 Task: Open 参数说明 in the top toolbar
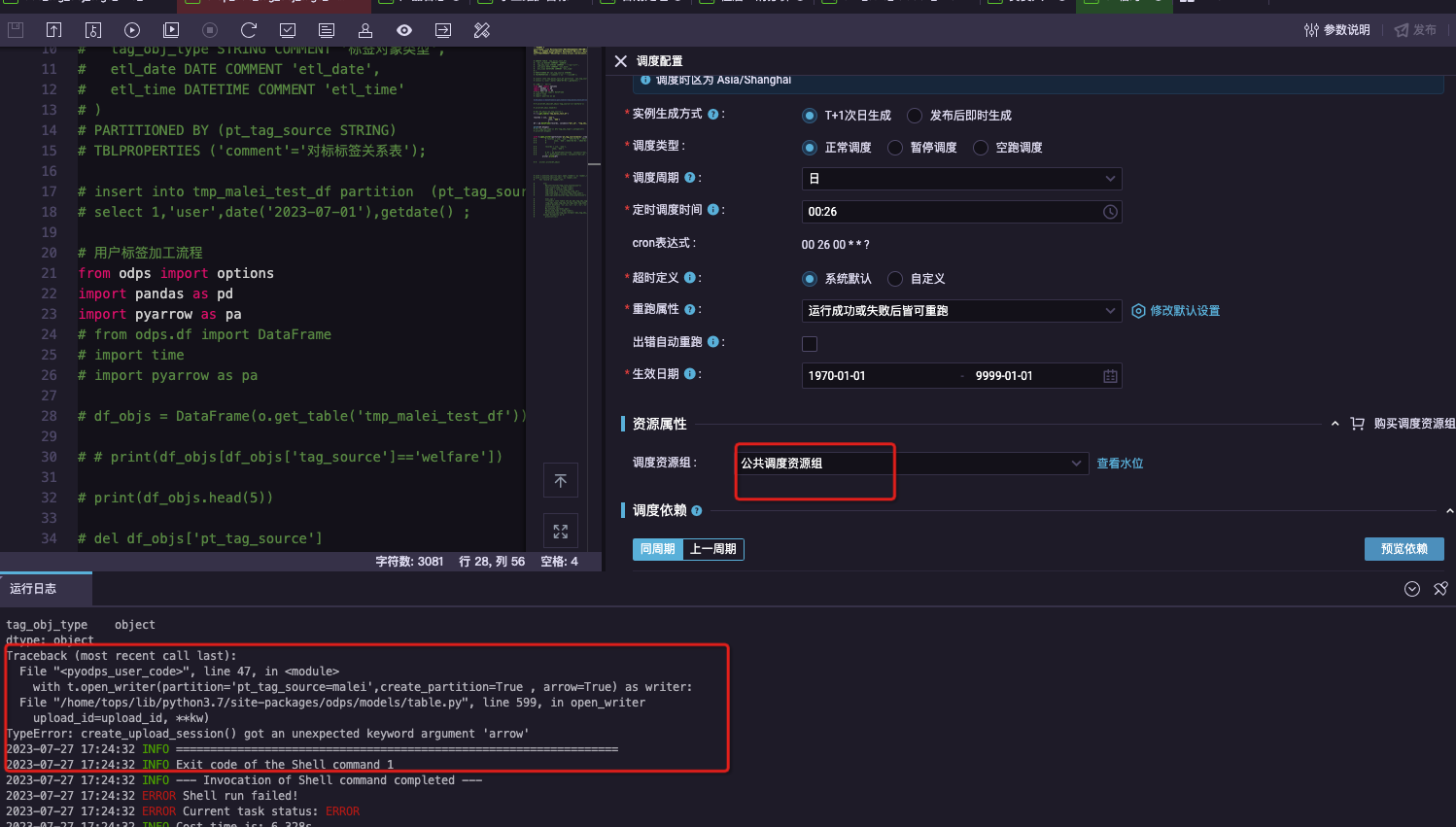1337,30
